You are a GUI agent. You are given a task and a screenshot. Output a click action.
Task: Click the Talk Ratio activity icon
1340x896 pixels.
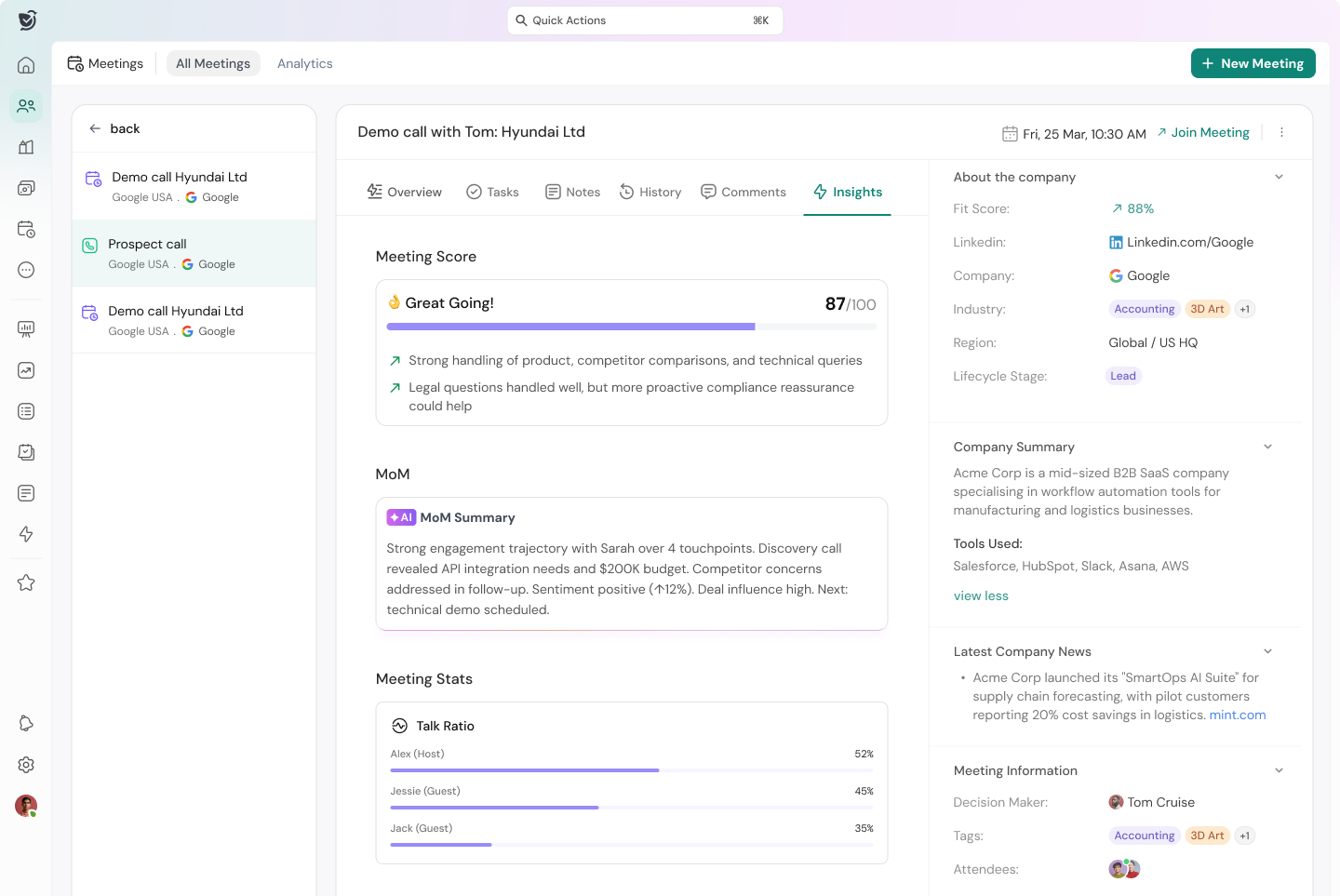coord(400,726)
